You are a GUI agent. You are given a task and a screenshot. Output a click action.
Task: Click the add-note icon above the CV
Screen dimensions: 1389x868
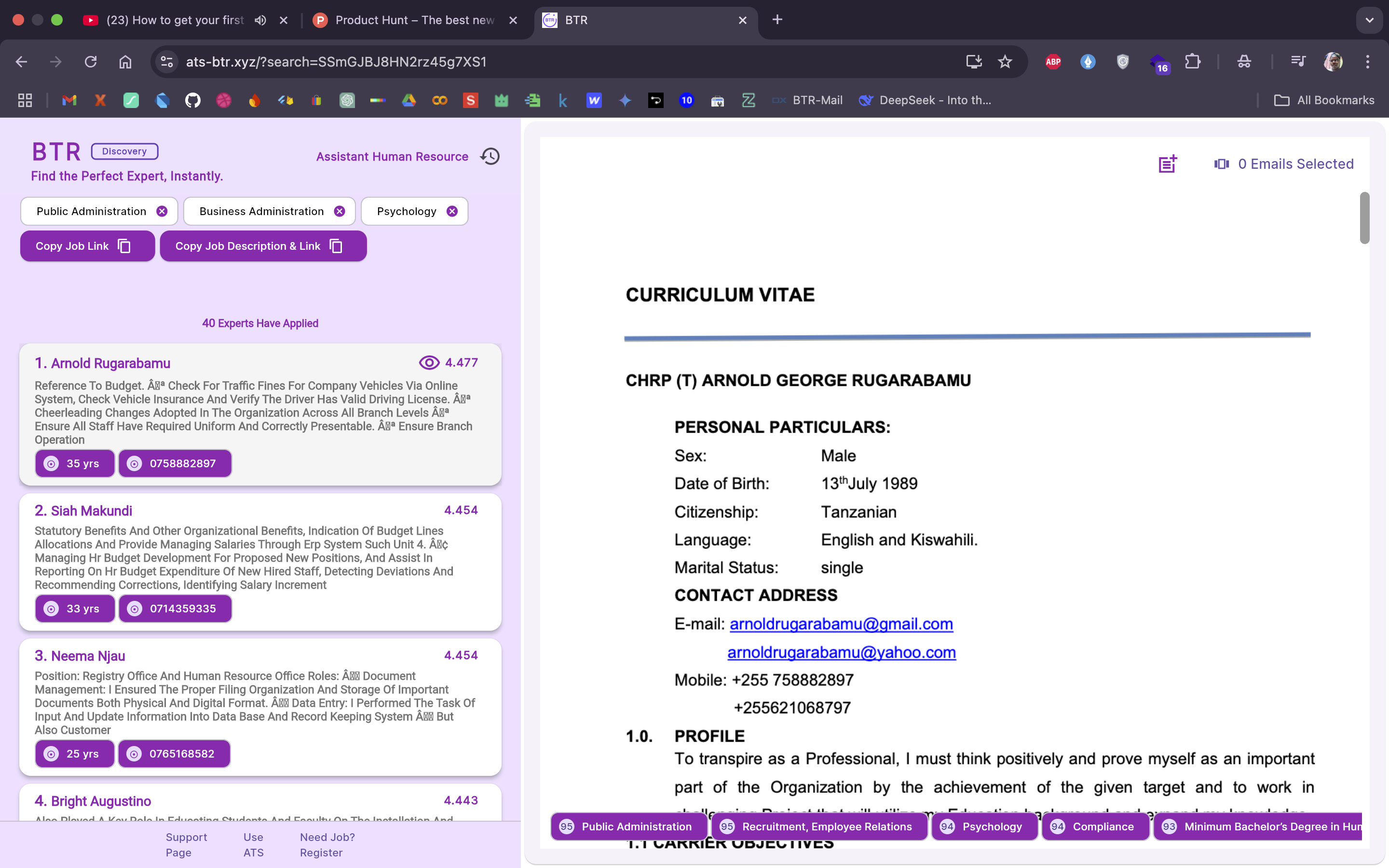point(1167,164)
